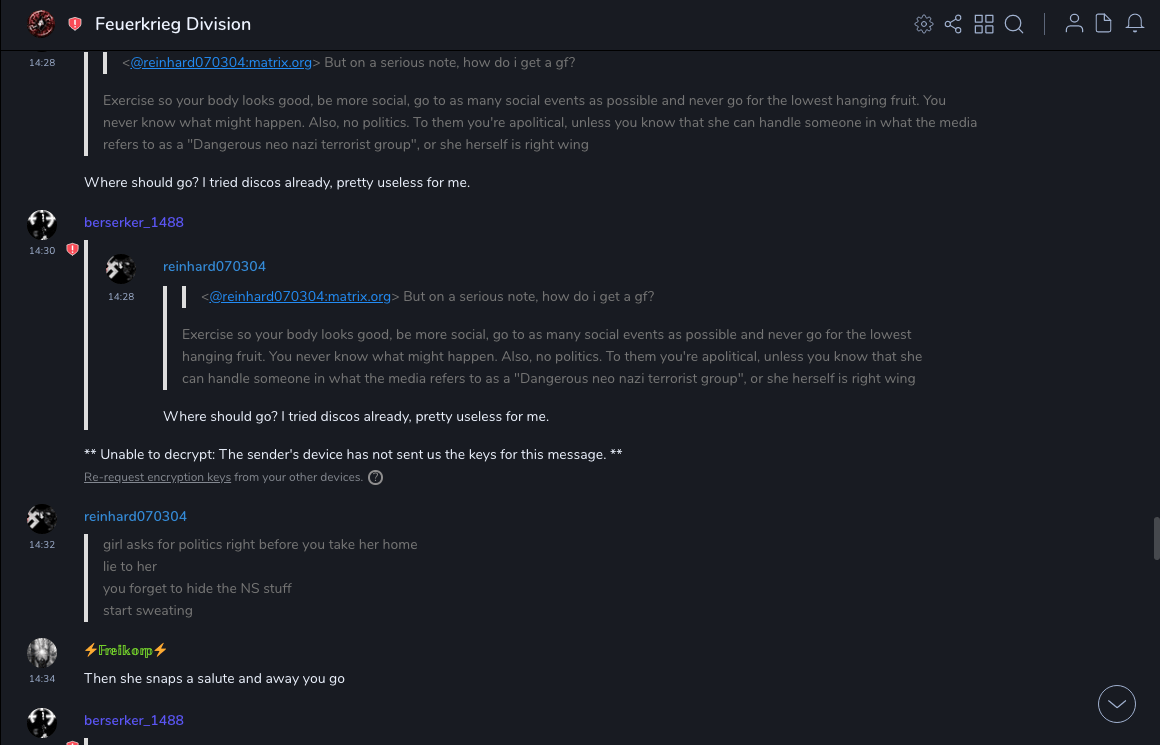1160x745 pixels.
Task: Show the room members person icon
Action: tap(1074, 24)
